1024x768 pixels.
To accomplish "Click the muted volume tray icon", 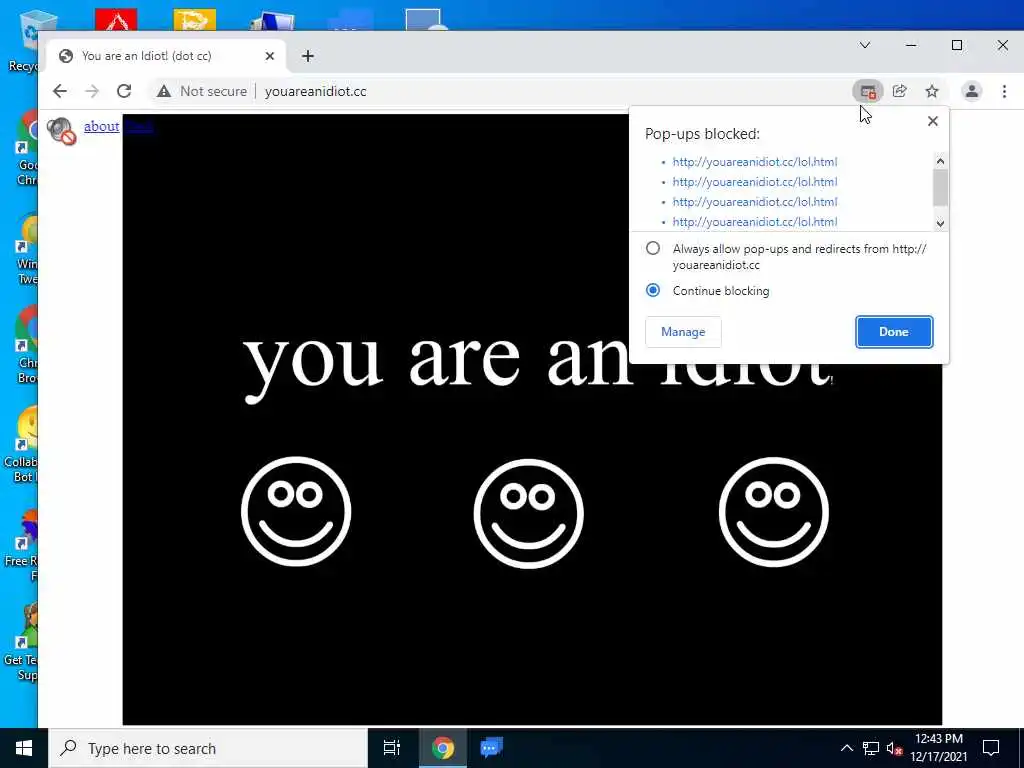I will 894,748.
